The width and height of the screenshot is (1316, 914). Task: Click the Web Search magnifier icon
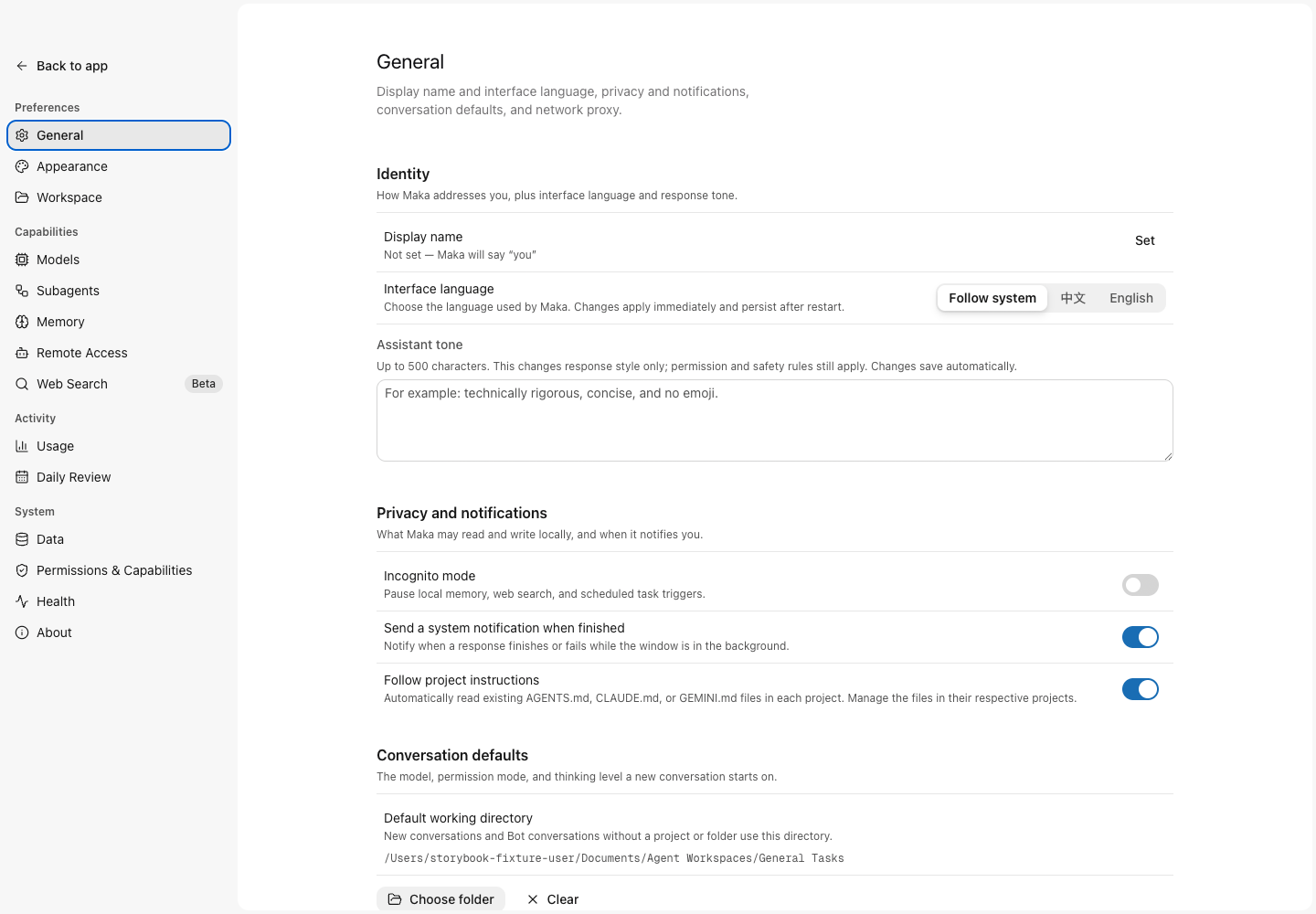(22, 384)
